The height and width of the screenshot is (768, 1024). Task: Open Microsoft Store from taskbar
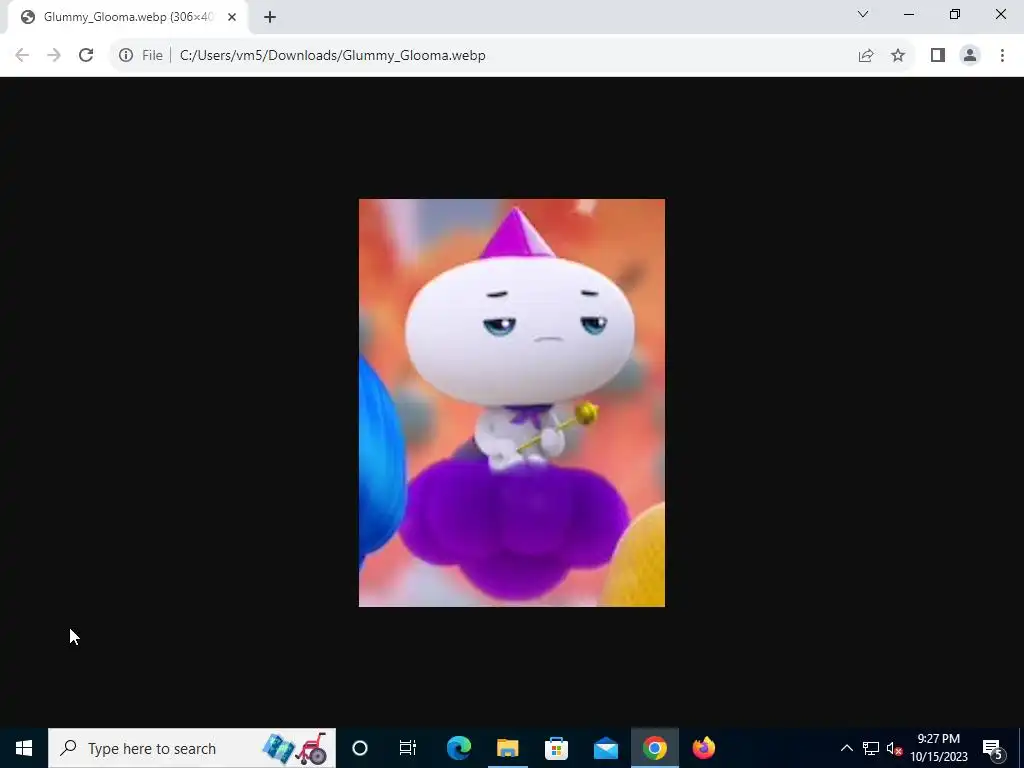[x=556, y=748]
